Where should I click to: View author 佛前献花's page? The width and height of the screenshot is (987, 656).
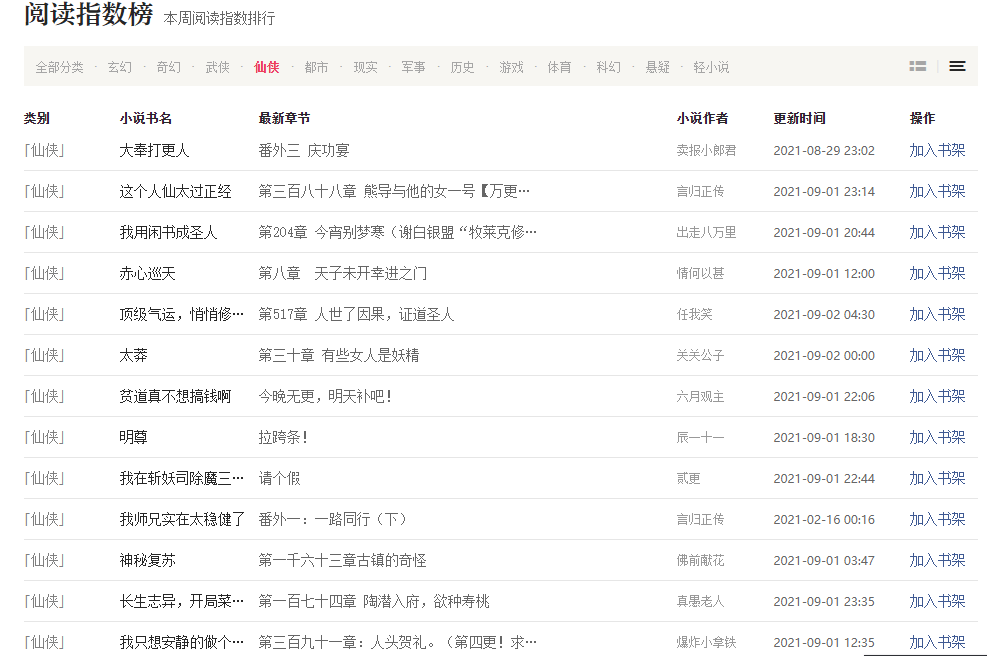coord(699,560)
